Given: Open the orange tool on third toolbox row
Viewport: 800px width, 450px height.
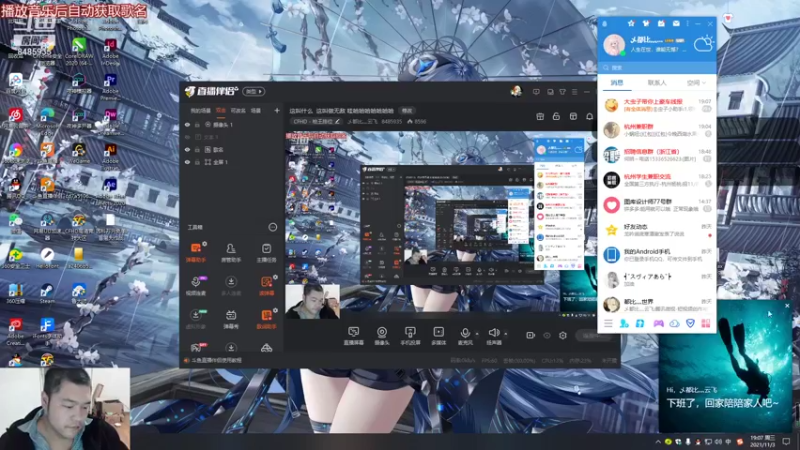Looking at the screenshot, I should 266,319.
